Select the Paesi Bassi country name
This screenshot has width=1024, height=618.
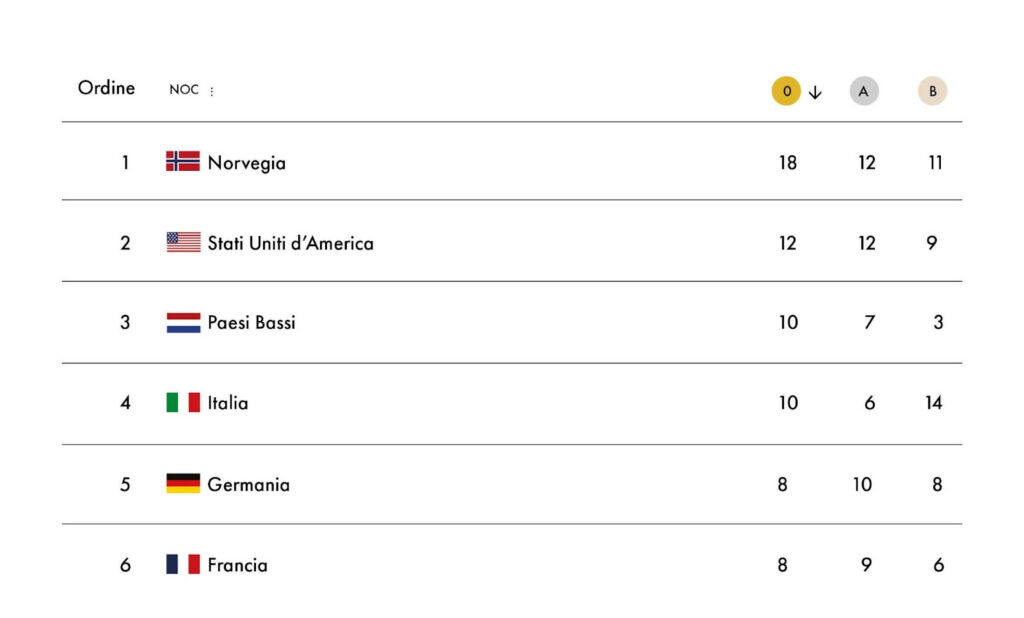click(x=251, y=323)
